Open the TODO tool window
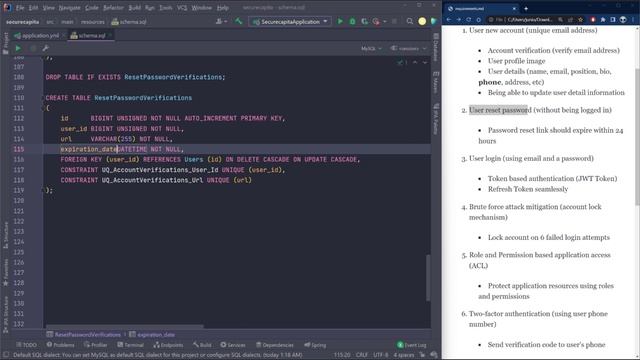This screenshot has width=640, height=360. pyautogui.click(x=27, y=345)
